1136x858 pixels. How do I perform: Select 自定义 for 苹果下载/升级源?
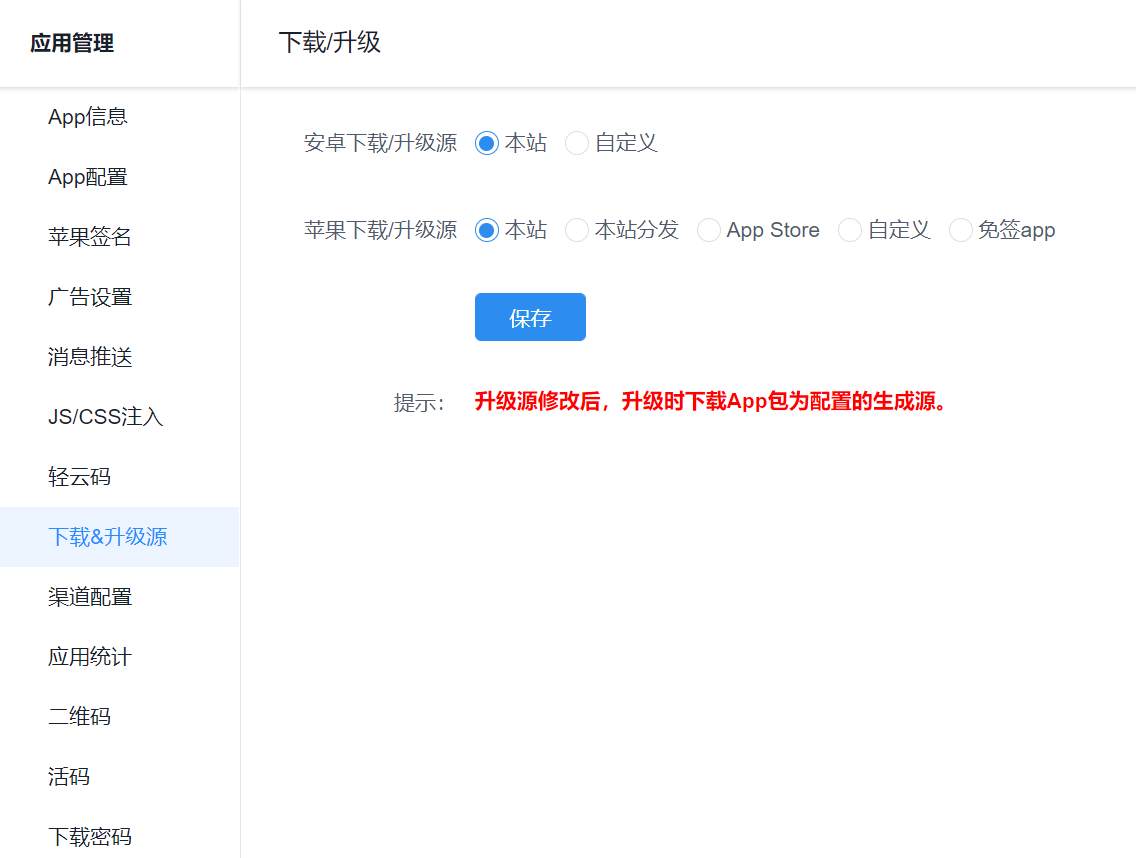(x=850, y=231)
